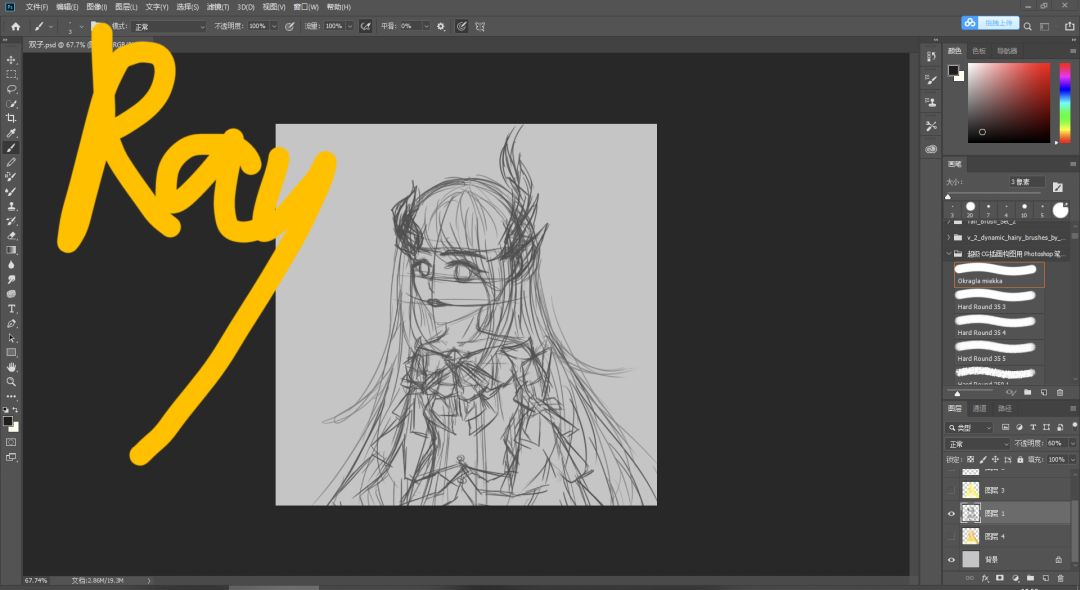Open the 滤镜(T) menu
This screenshot has width=1080, height=590.
pos(218,7)
